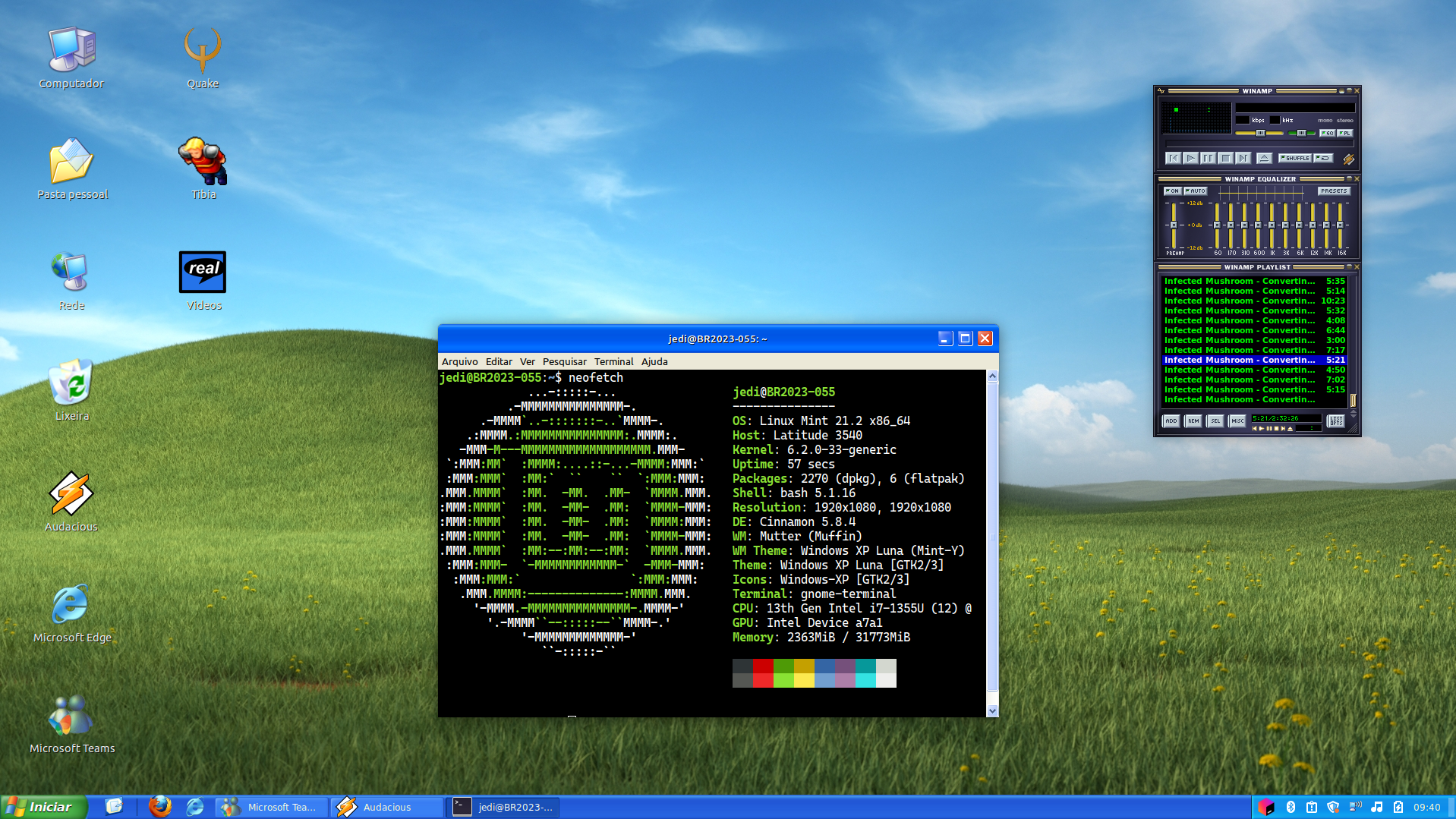Toggle equalizer AUTO mode
This screenshot has height=819, width=1456.
[1196, 191]
